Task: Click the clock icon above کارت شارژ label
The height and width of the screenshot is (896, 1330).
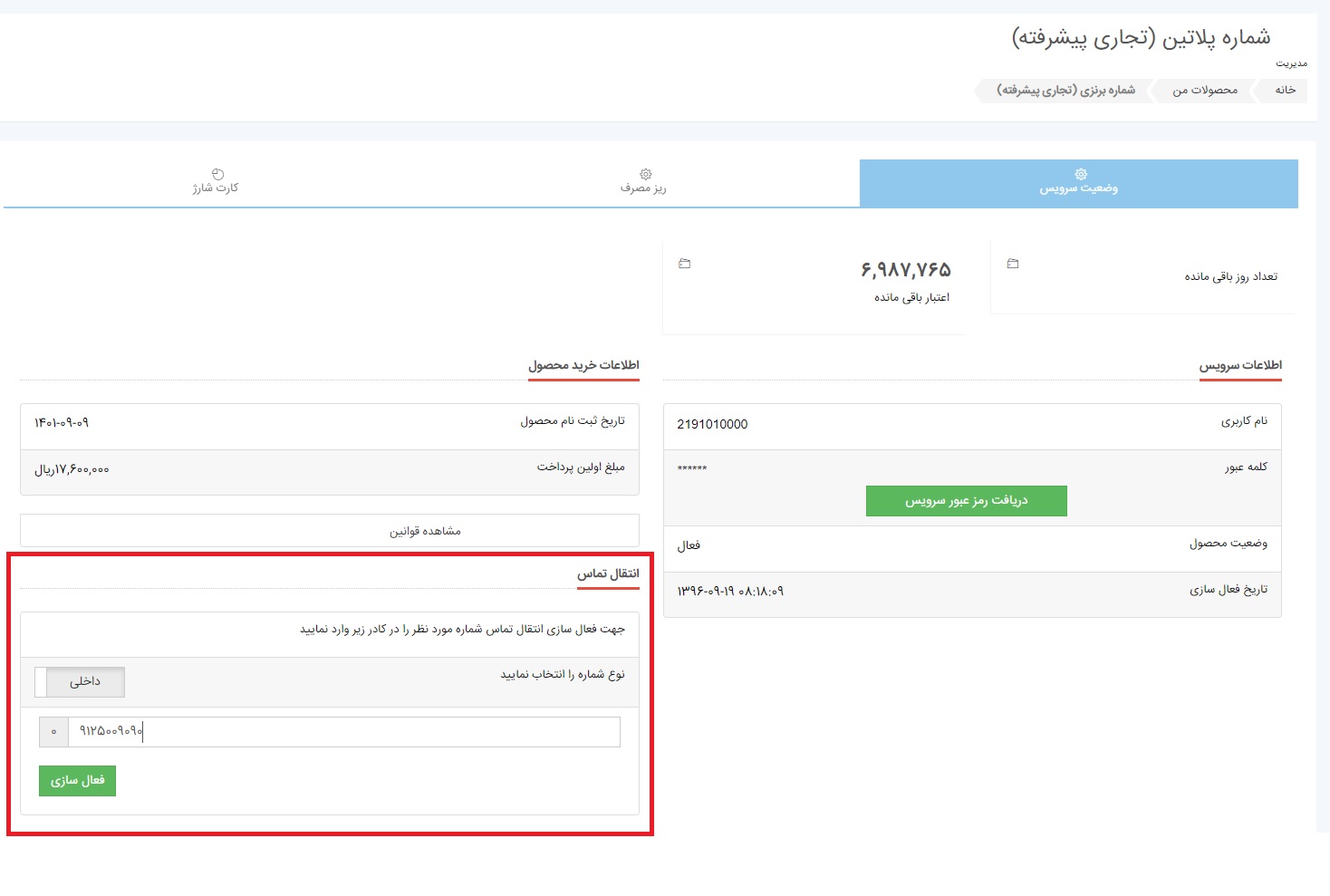Action: (x=217, y=173)
